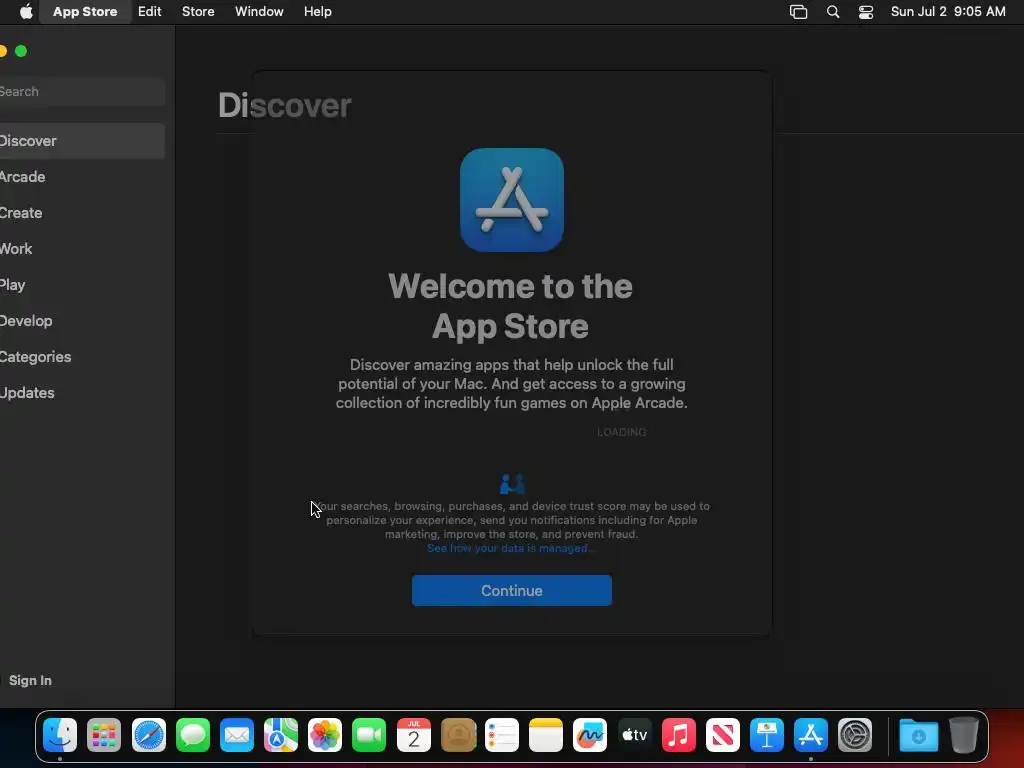The height and width of the screenshot is (768, 1024).
Task: Open Freeform from the dock
Action: pos(590,735)
